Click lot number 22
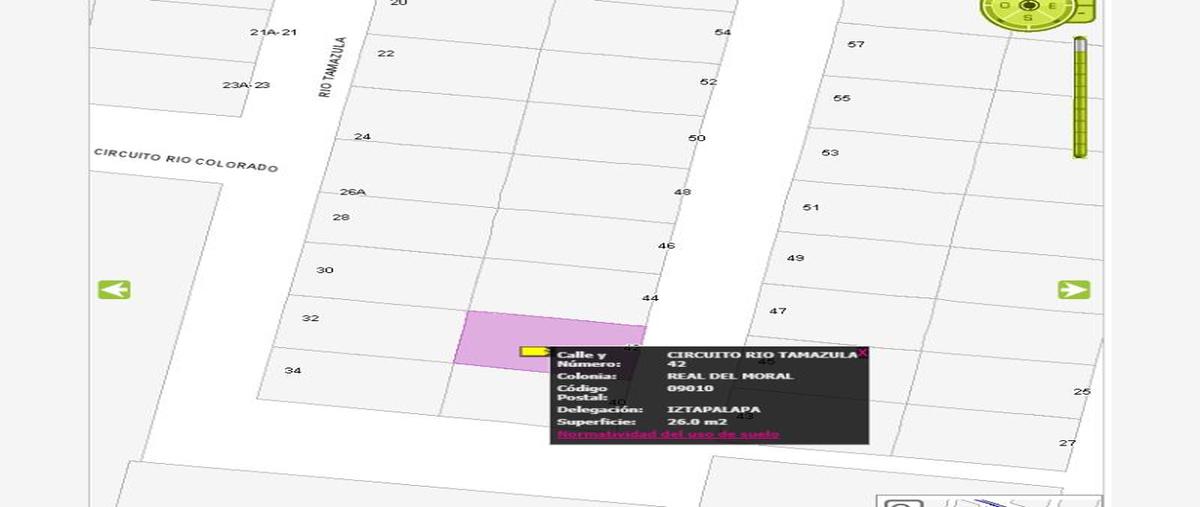 pyautogui.click(x=386, y=53)
